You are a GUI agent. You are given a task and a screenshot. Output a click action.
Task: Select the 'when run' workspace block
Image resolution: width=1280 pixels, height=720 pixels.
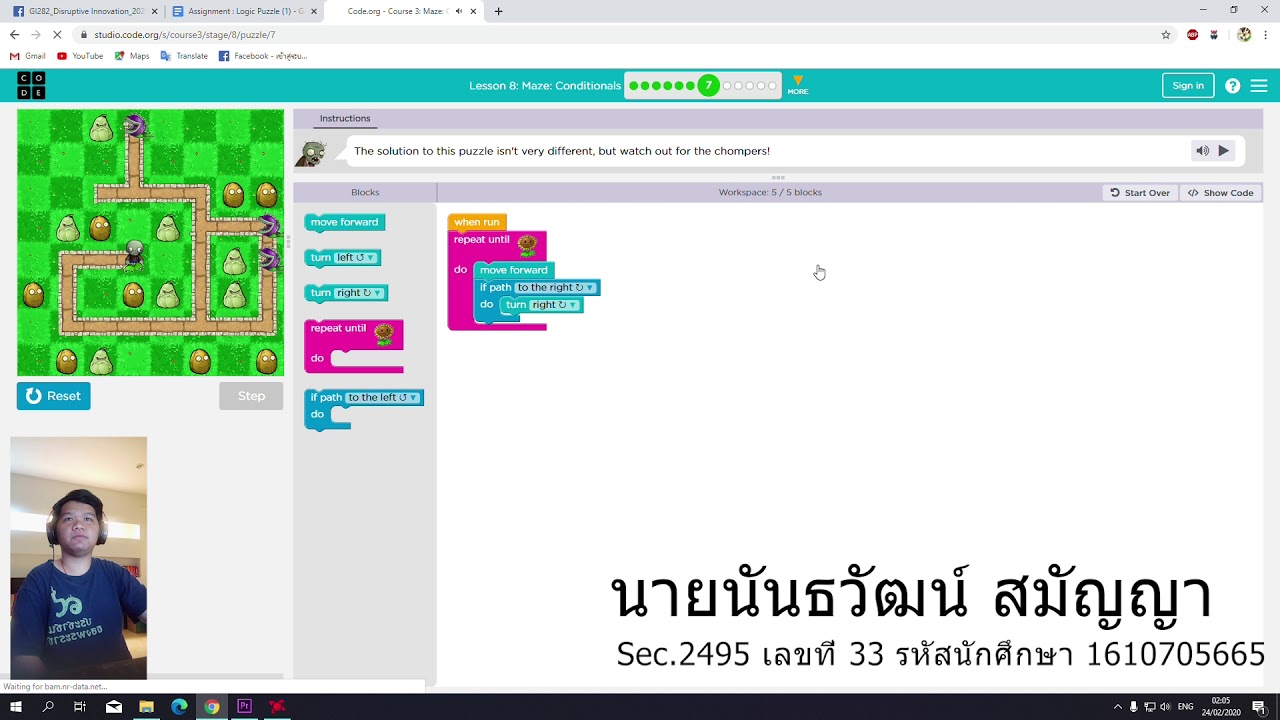coord(476,222)
